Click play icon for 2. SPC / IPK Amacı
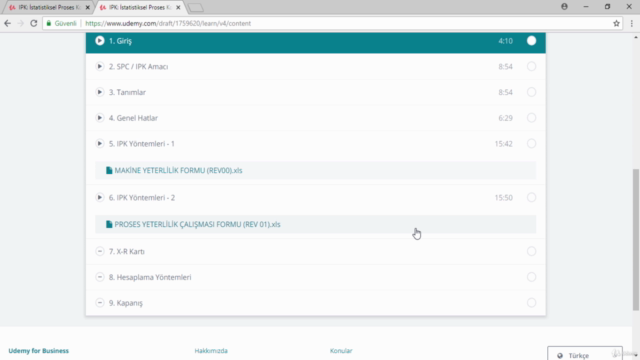This screenshot has width=640, height=360. [100, 67]
